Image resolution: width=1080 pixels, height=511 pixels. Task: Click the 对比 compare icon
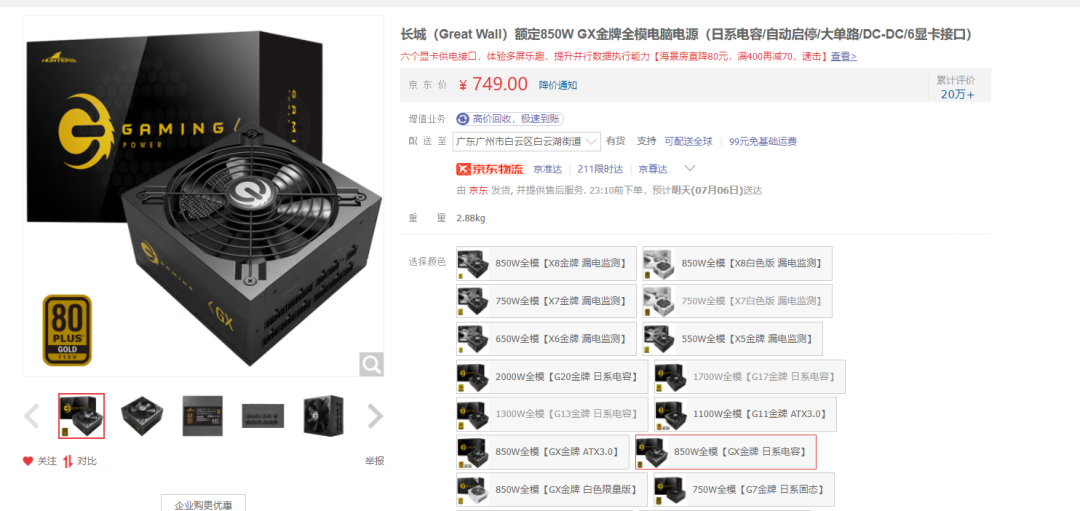pos(68,461)
